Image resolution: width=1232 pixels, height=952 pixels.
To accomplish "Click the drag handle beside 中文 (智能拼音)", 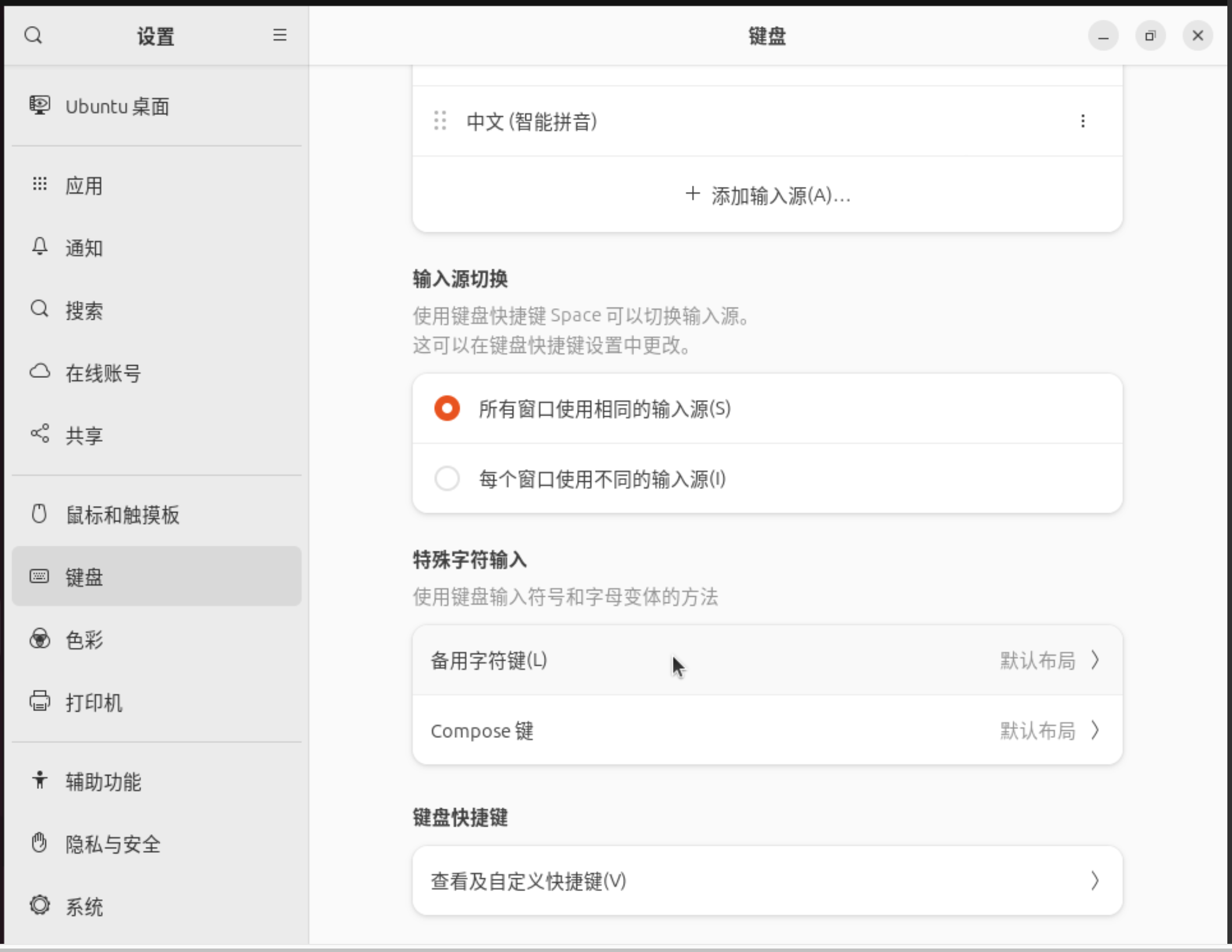I will [x=440, y=121].
